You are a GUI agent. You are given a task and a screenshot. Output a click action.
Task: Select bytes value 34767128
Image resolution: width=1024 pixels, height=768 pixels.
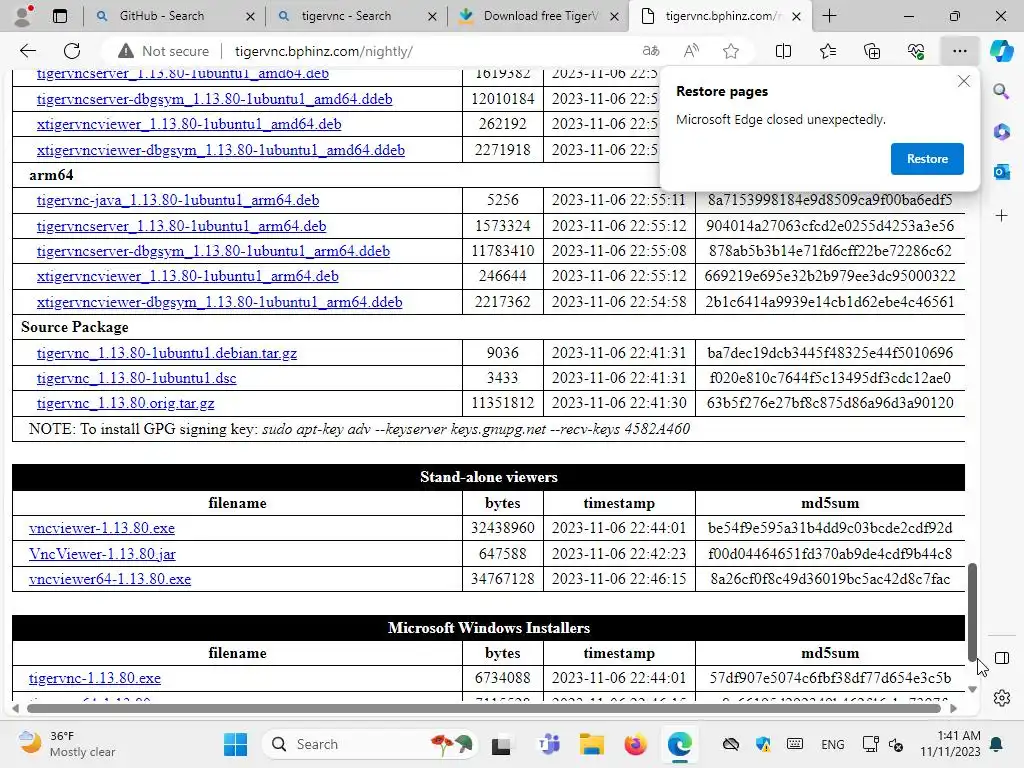point(502,579)
